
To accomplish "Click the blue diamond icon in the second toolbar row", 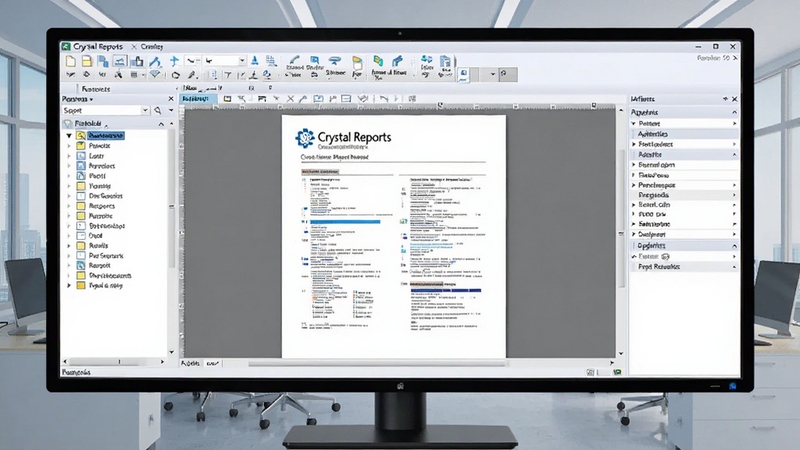I will tap(155, 75).
